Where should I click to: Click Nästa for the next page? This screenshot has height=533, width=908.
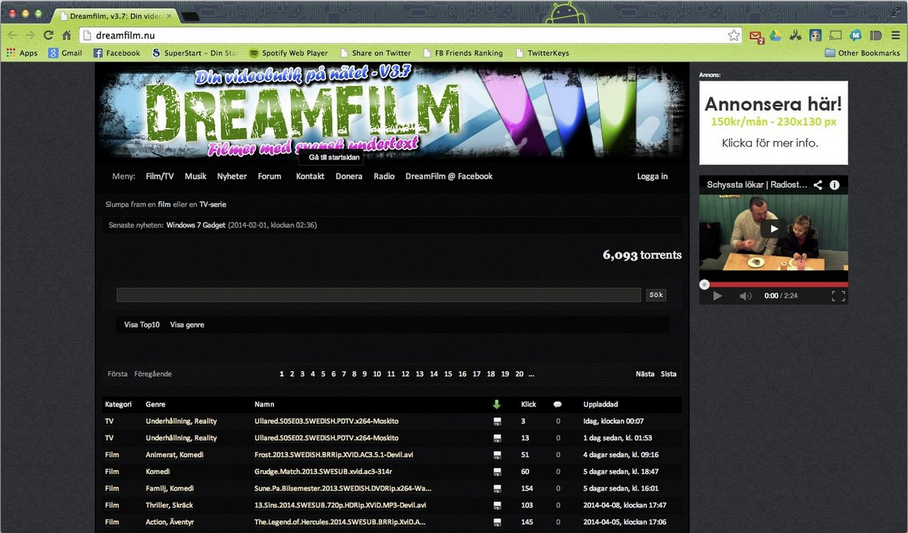(645, 374)
